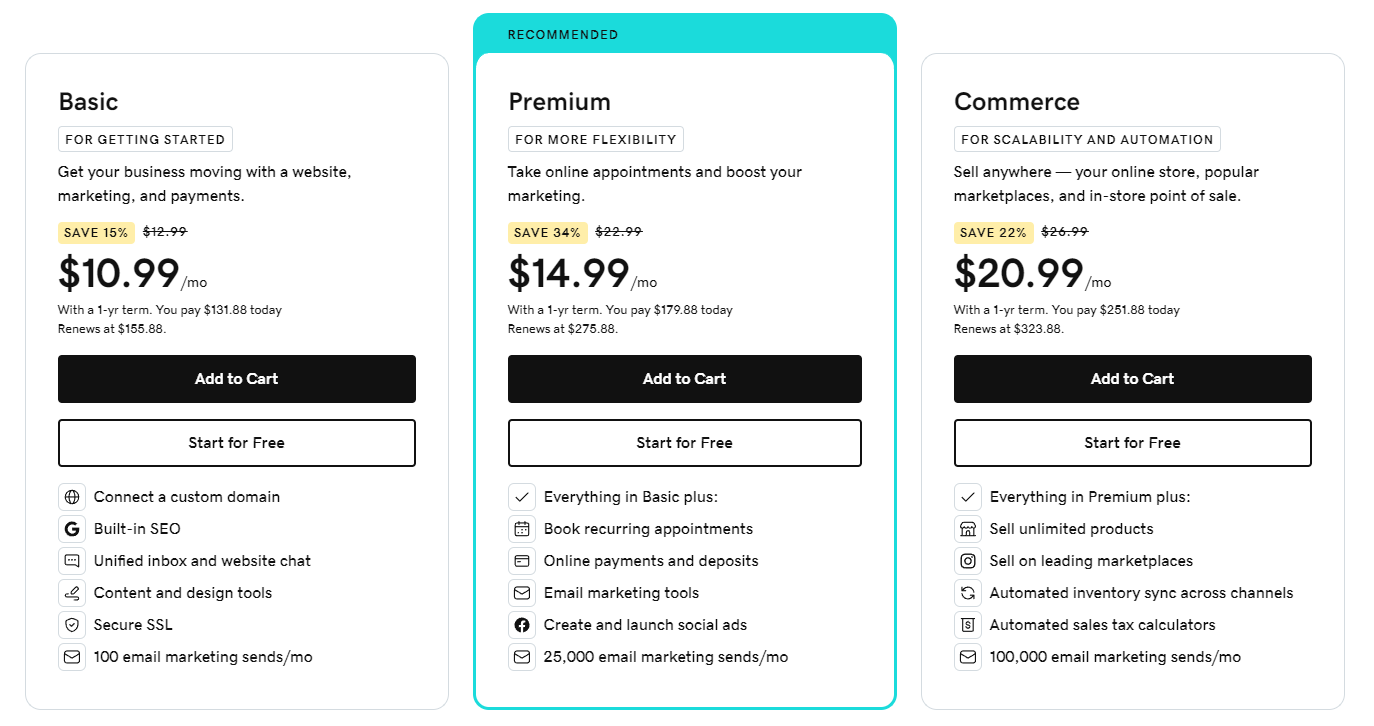Click the checkmark beside Everything in Basic plus
Viewport: 1374px width, 726px height.
521,497
